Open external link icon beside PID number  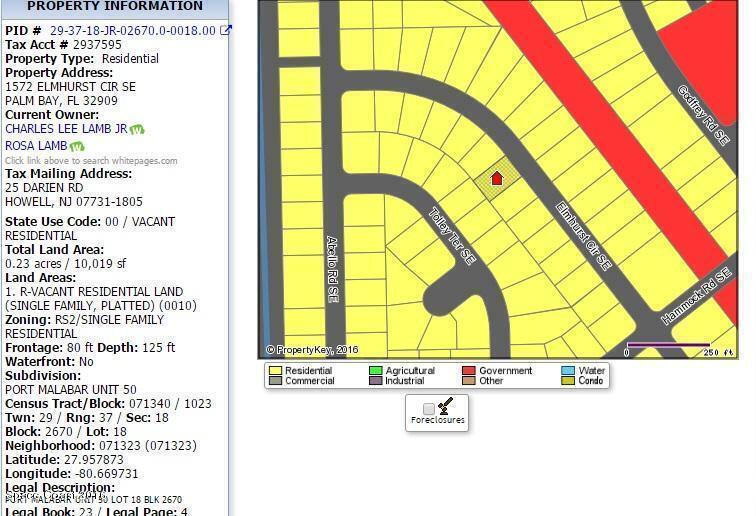point(225,30)
